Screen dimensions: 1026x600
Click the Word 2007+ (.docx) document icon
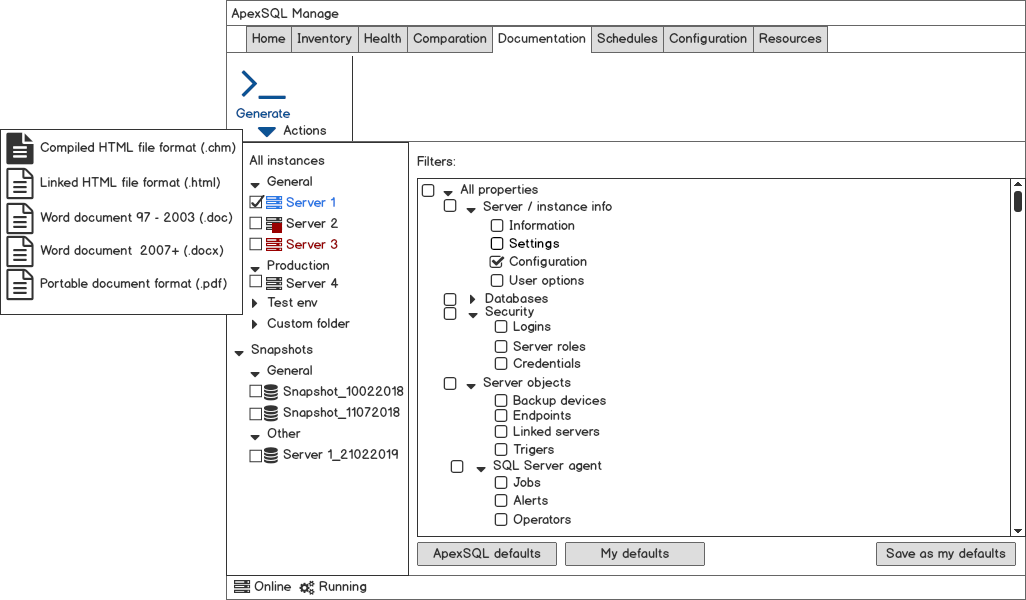pos(20,251)
